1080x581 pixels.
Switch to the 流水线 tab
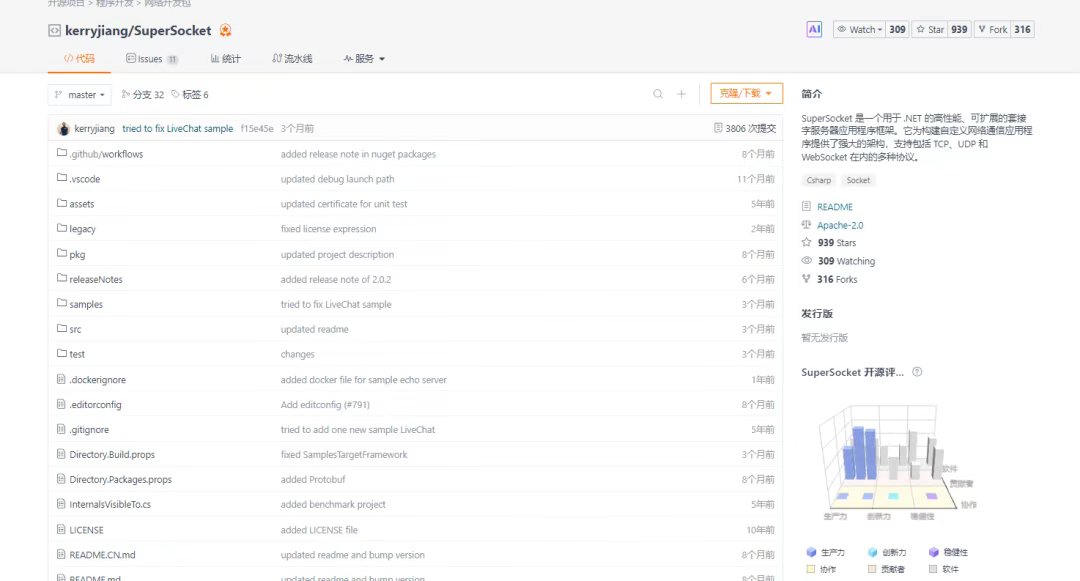[292, 59]
